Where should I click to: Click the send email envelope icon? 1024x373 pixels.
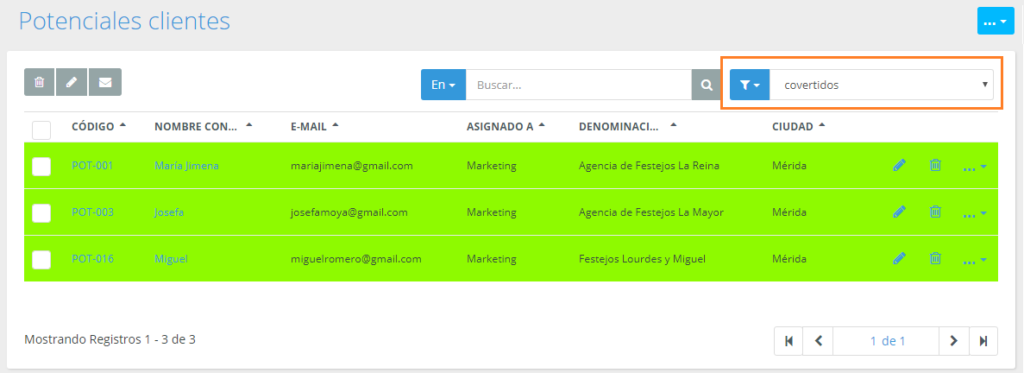coord(105,82)
